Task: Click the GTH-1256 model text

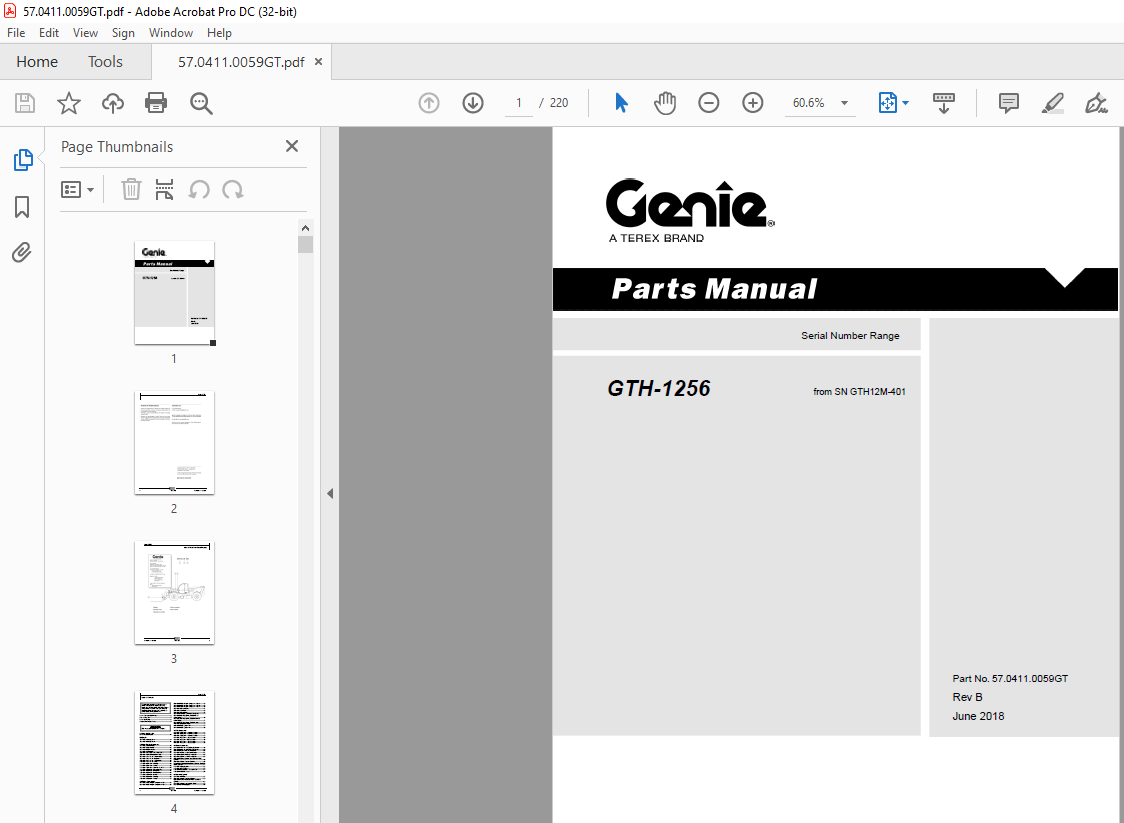Action: click(x=659, y=389)
